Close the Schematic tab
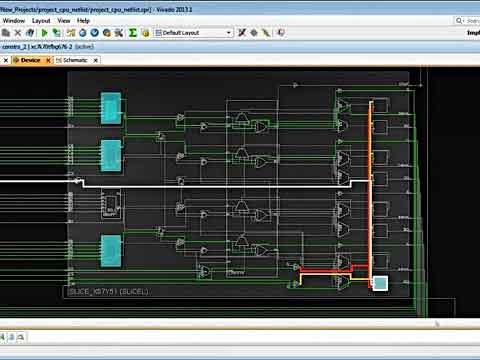 coord(96,60)
